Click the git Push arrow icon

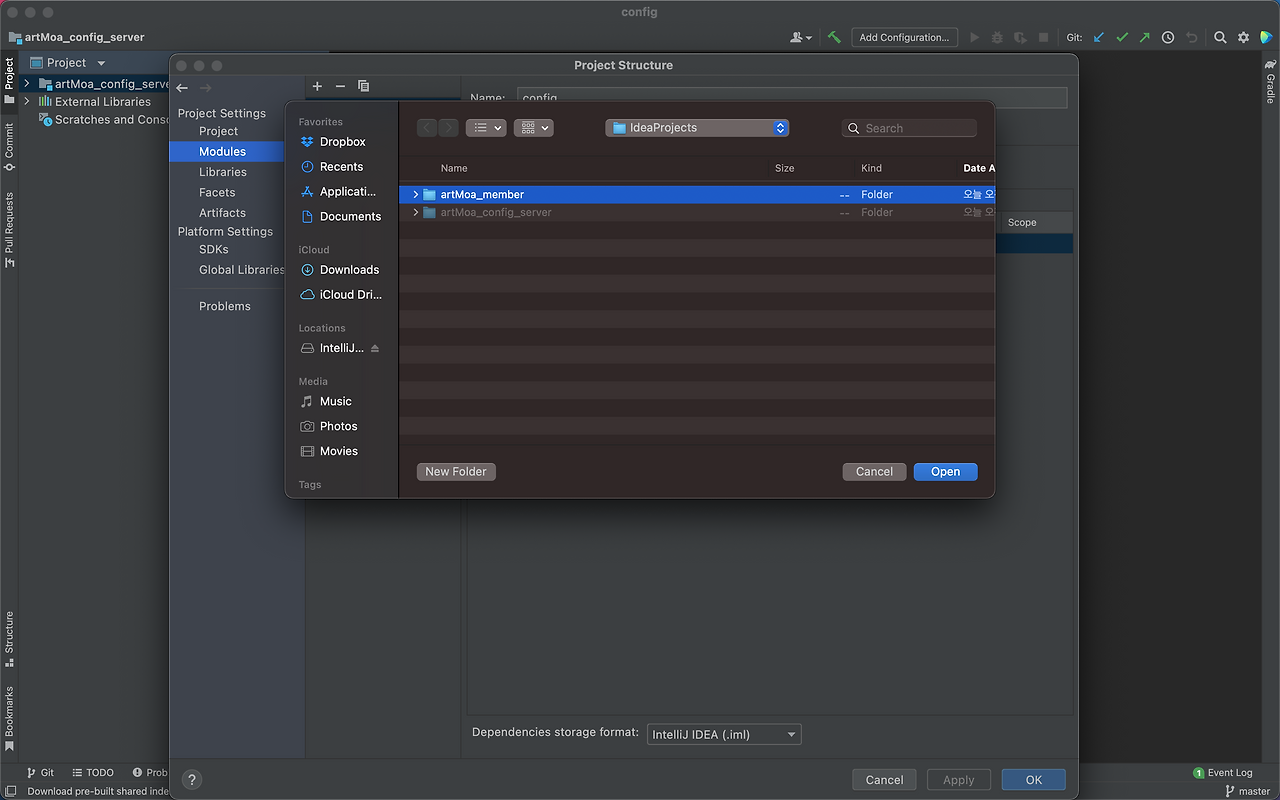tap(1145, 37)
